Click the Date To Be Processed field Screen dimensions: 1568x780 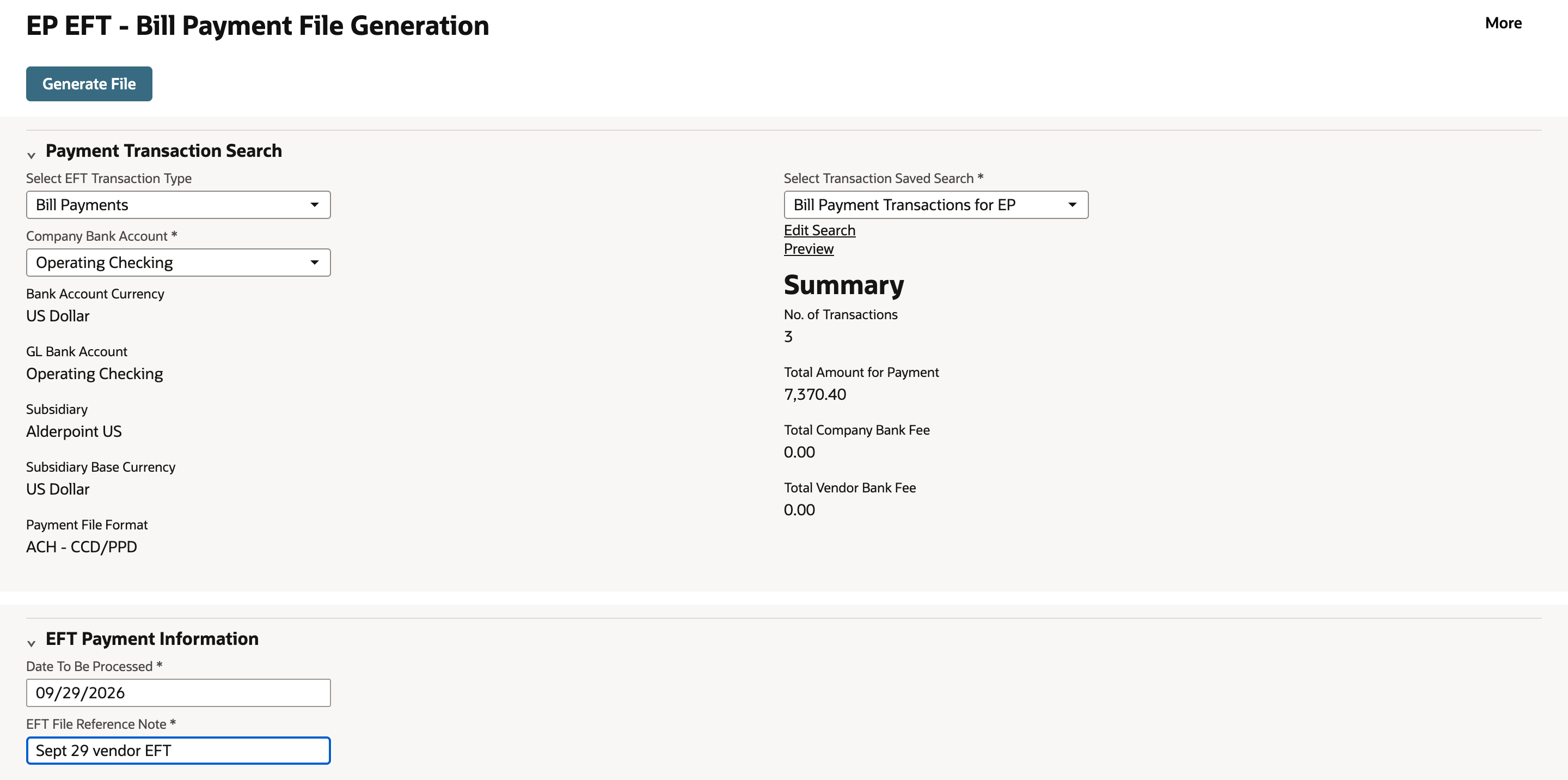coord(179,693)
